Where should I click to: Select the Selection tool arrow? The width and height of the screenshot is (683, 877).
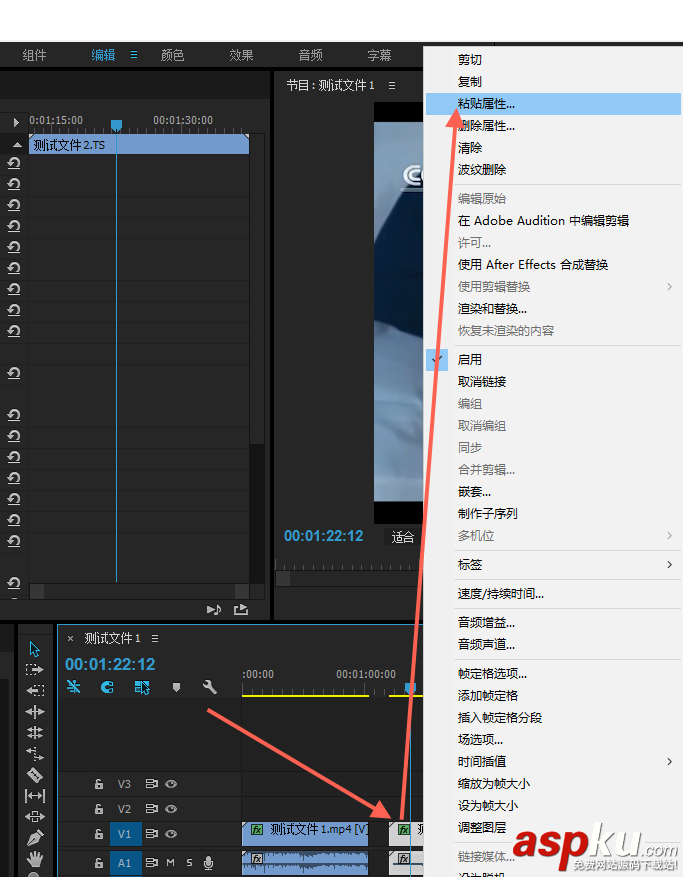click(35, 649)
